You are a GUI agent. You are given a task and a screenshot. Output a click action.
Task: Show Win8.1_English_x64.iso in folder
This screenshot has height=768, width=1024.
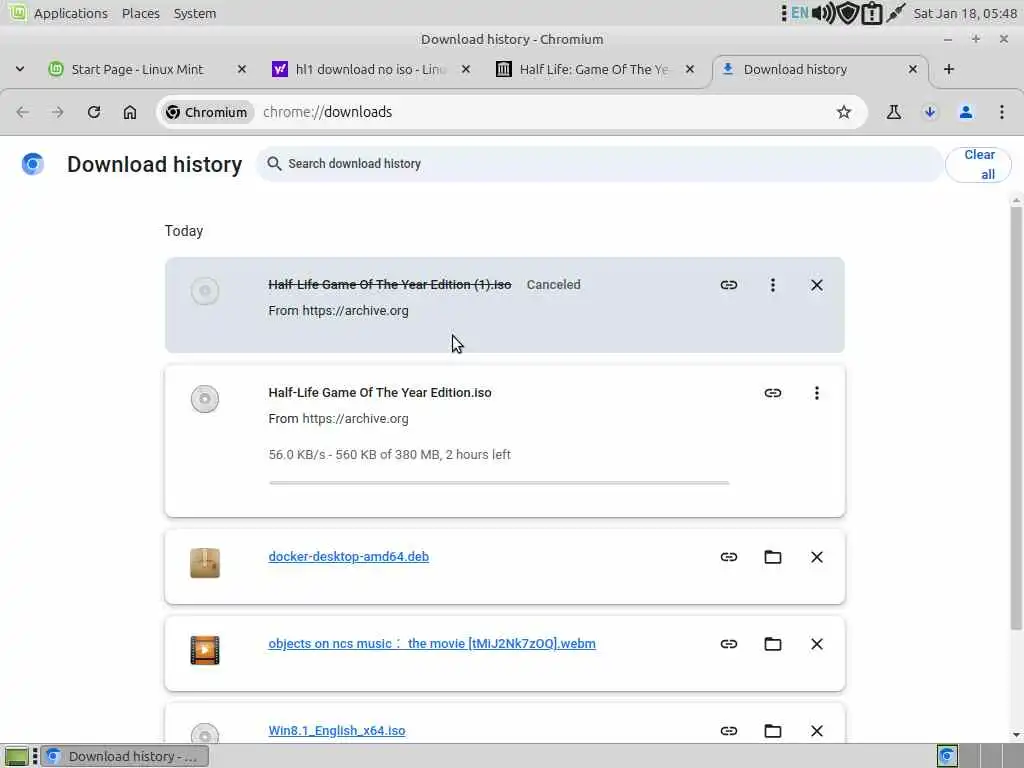pyautogui.click(x=773, y=731)
